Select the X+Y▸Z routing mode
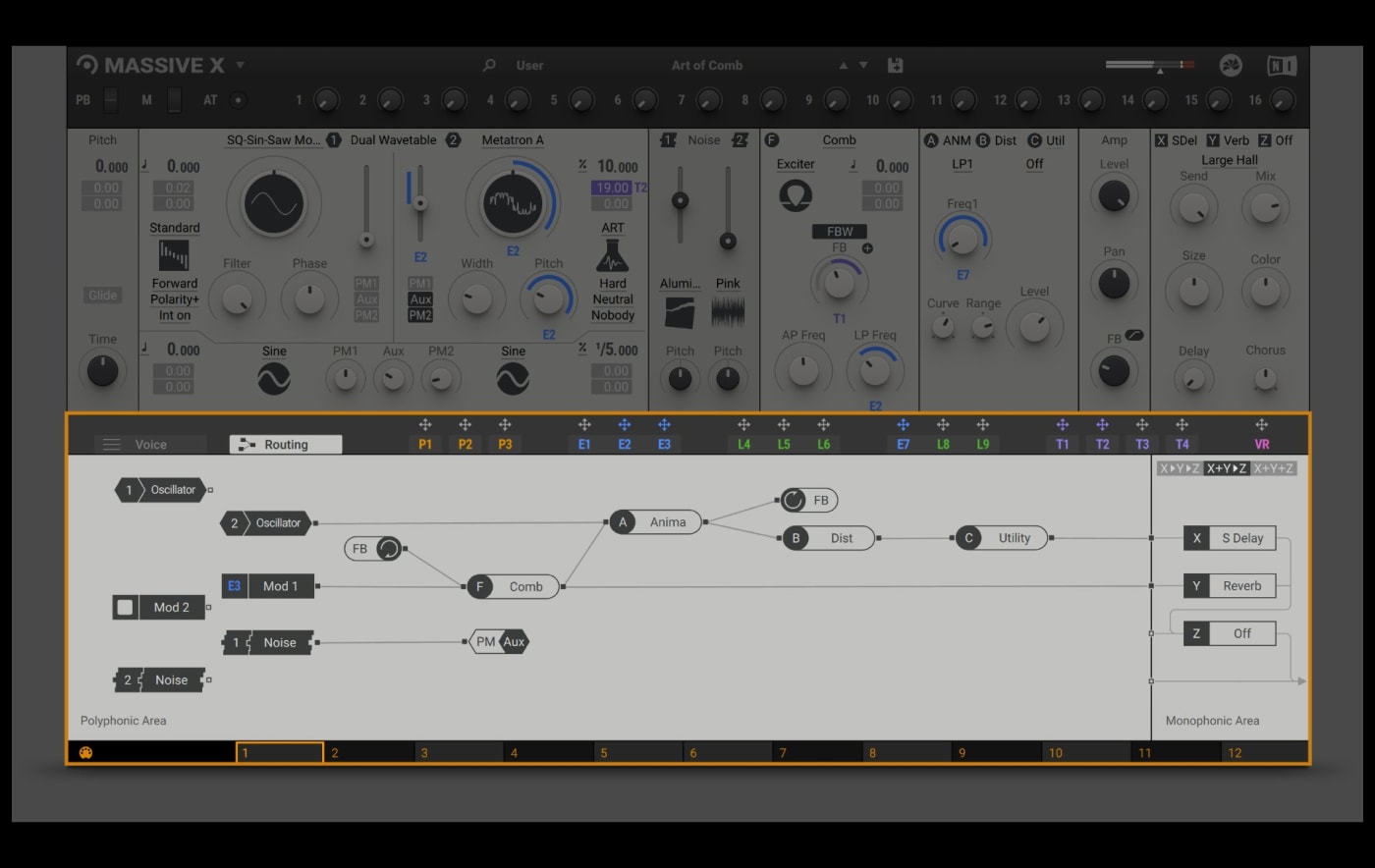Screen dimensions: 1375x868 coord(1227,468)
